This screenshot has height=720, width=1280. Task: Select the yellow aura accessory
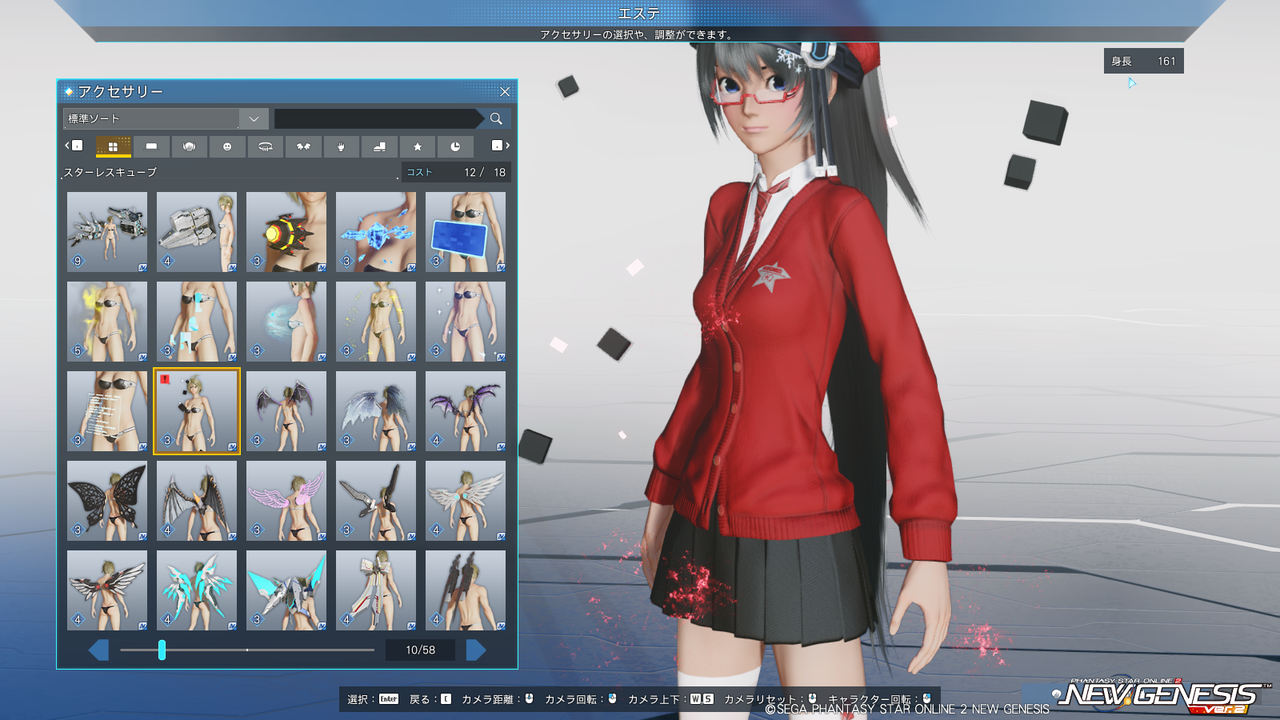pos(107,322)
